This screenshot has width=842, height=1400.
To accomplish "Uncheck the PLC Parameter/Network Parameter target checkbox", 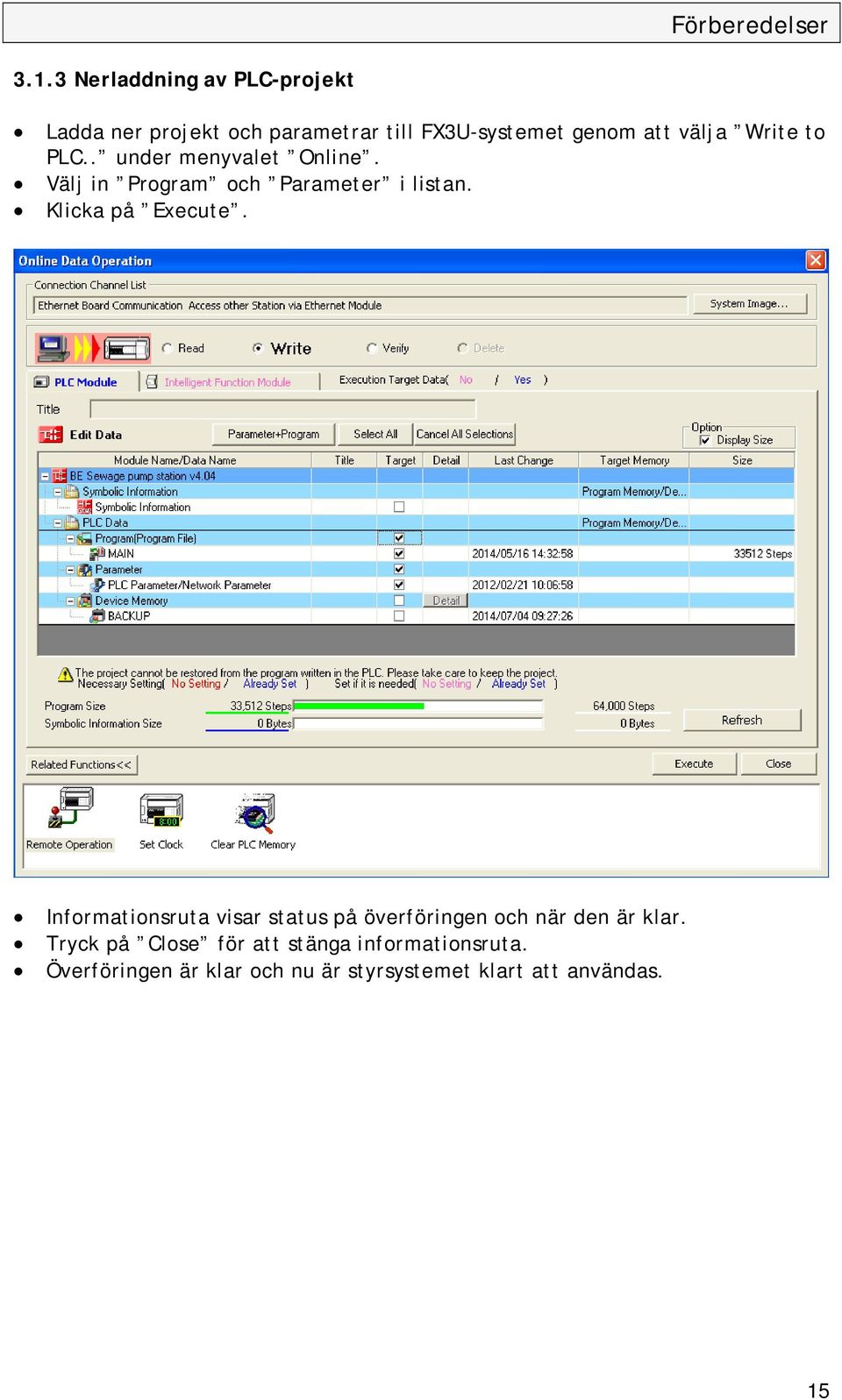I will coord(399,585).
